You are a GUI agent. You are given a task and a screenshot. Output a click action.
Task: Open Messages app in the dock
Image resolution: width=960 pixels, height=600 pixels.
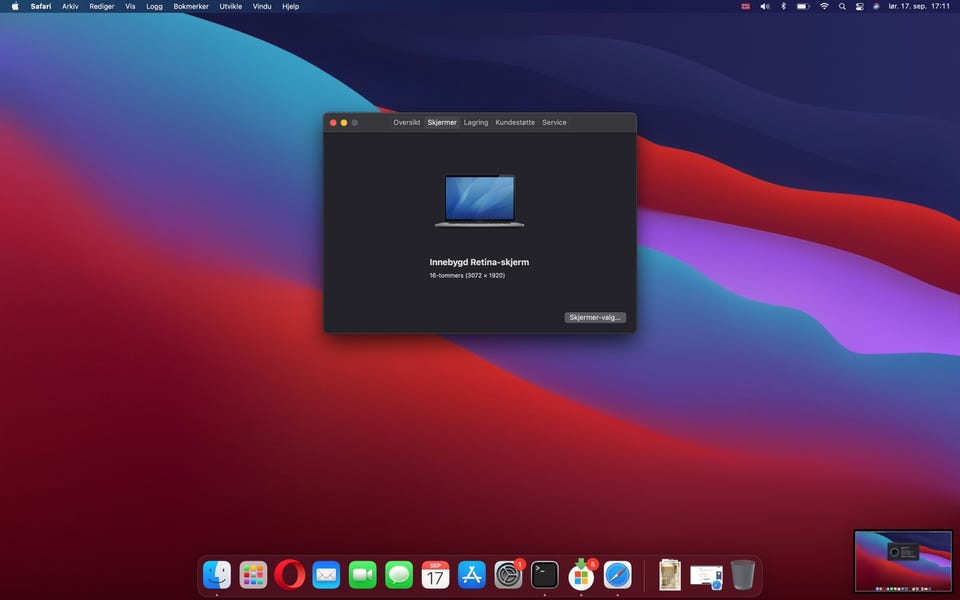point(399,574)
